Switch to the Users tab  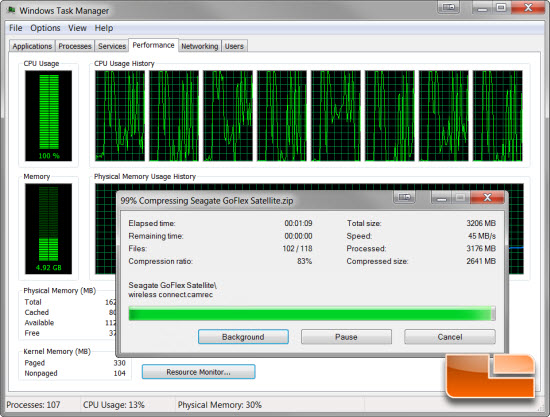pos(234,46)
